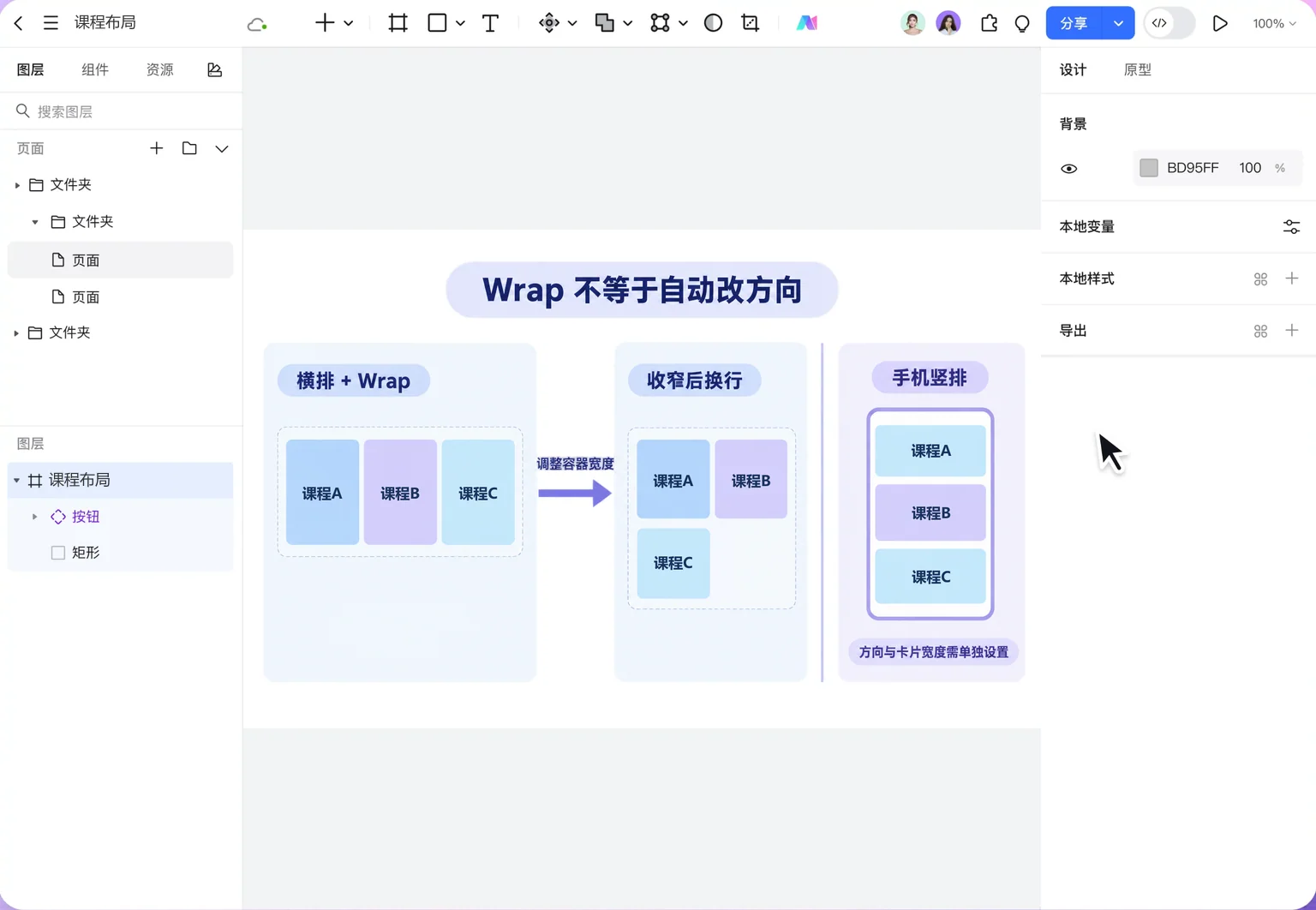Click the plus insert tool

(325, 23)
